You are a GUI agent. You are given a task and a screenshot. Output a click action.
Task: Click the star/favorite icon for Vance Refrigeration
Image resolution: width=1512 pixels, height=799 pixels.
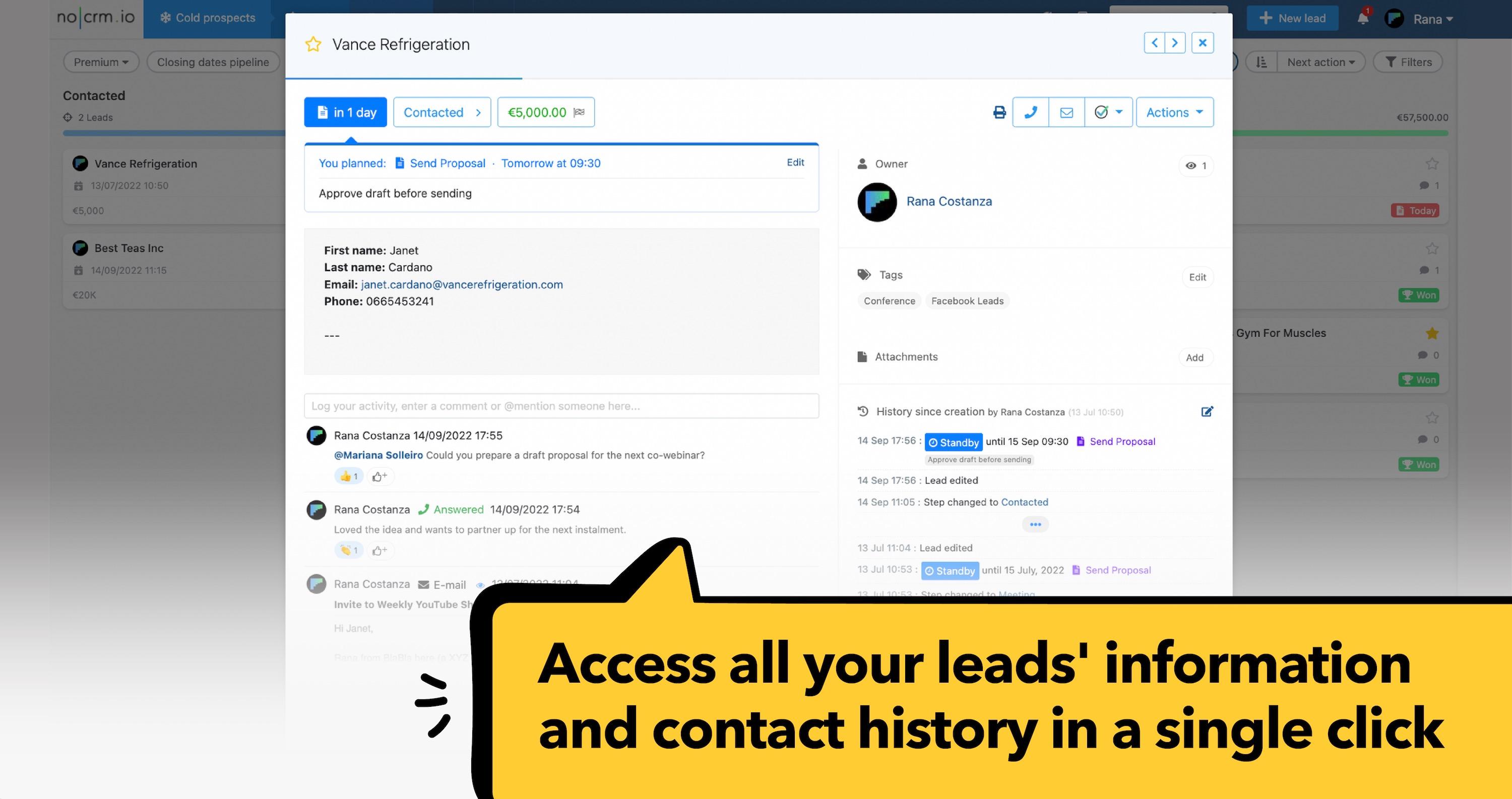coord(315,44)
